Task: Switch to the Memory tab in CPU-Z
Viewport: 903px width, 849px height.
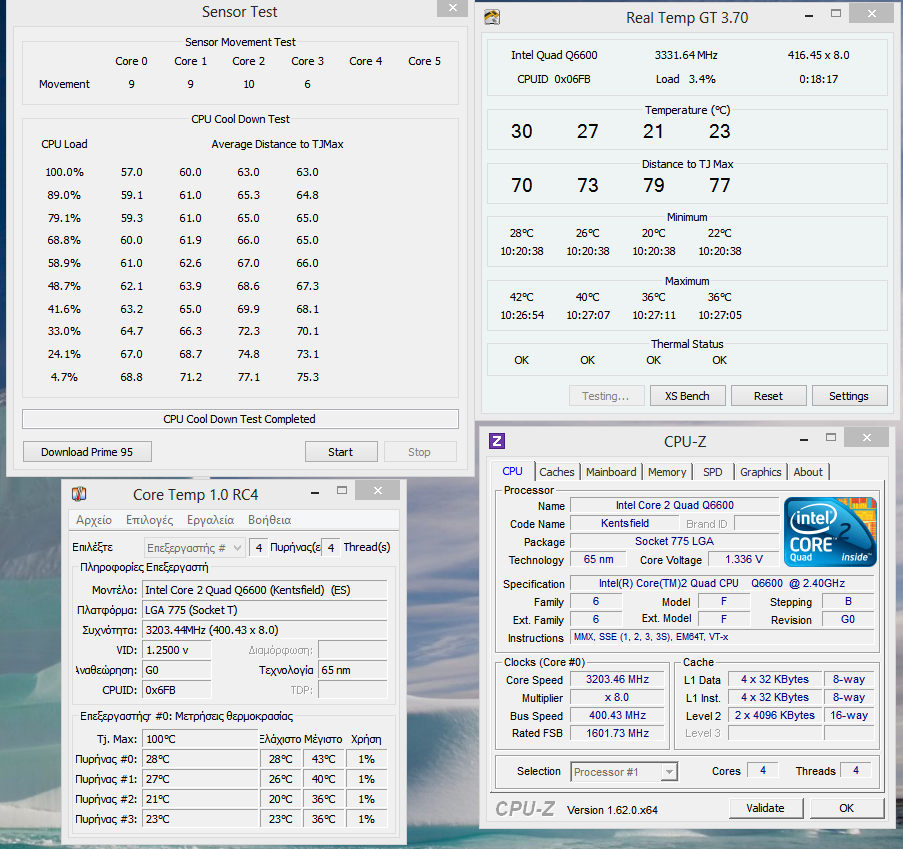Action: (667, 472)
